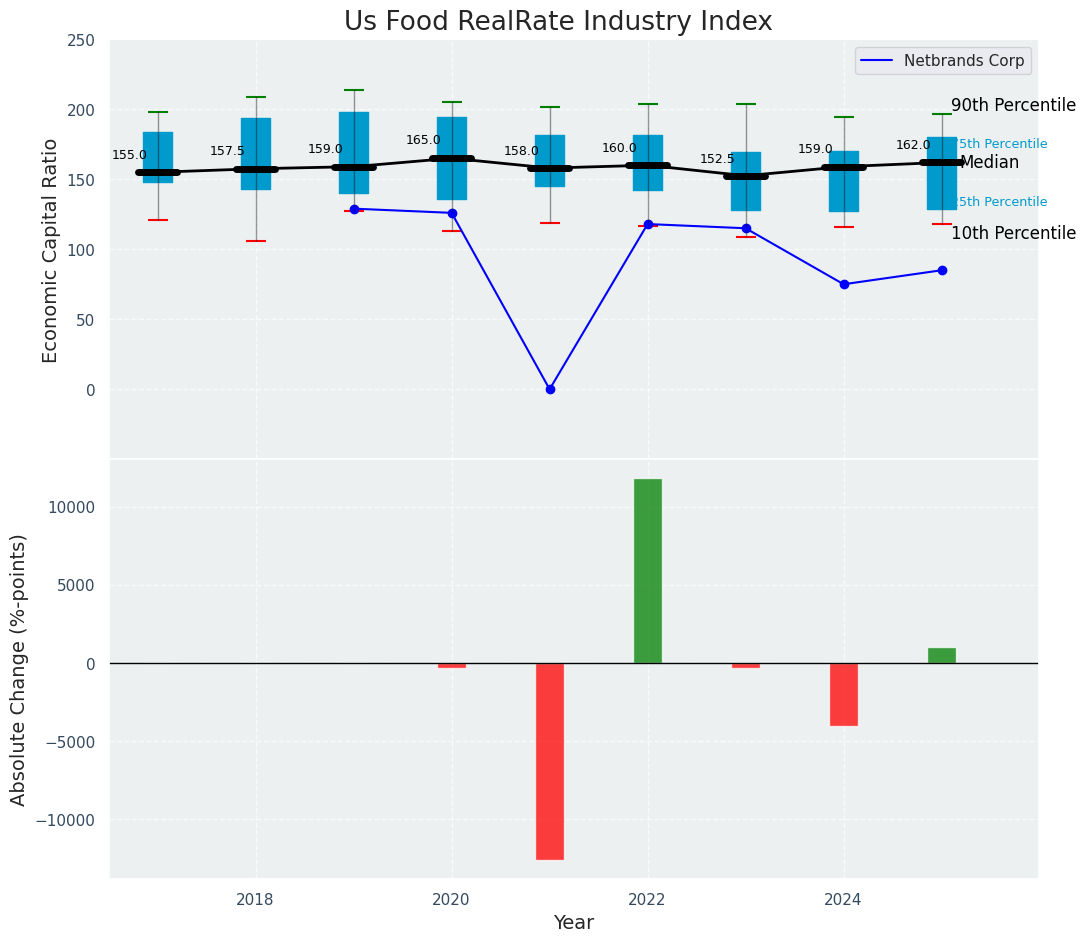Click the Median annotation text
The image size is (1086, 942).
[x=990, y=163]
